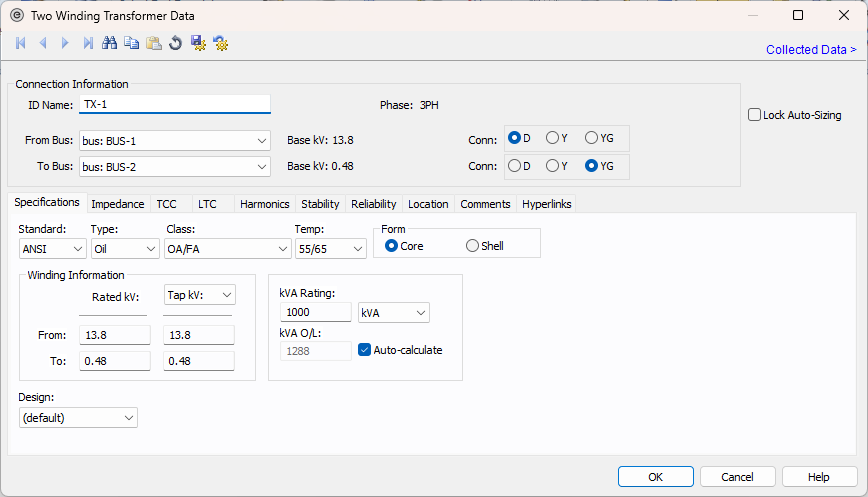Select Shell form radio button
The height and width of the screenshot is (497, 868).
coord(472,246)
